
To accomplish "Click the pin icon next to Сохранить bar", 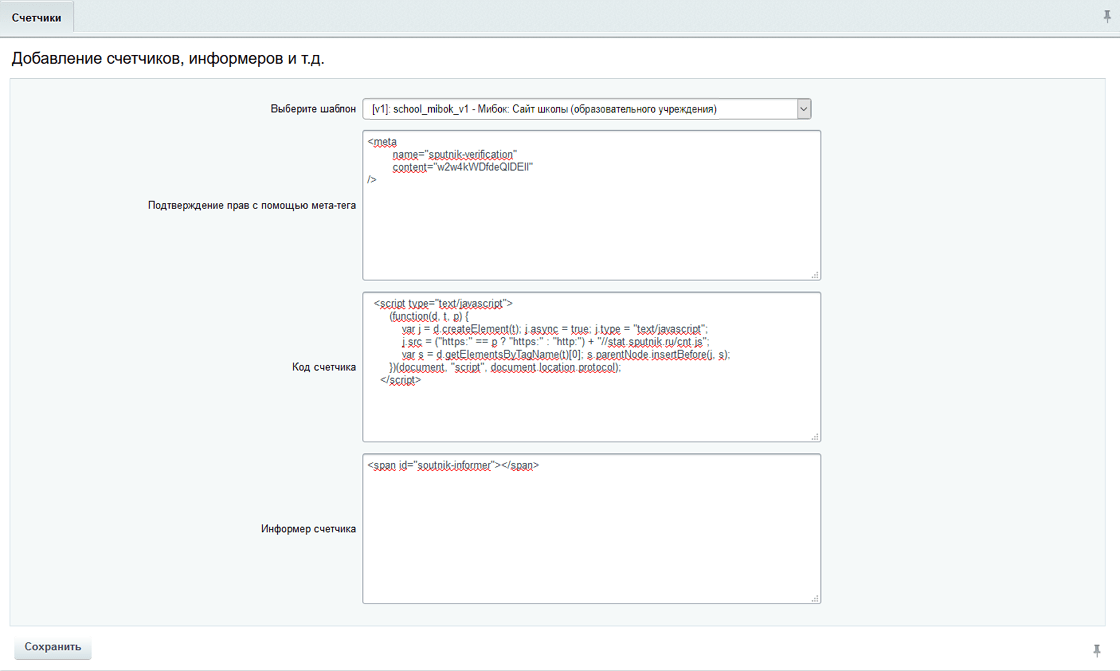I will pyautogui.click(x=1096, y=650).
